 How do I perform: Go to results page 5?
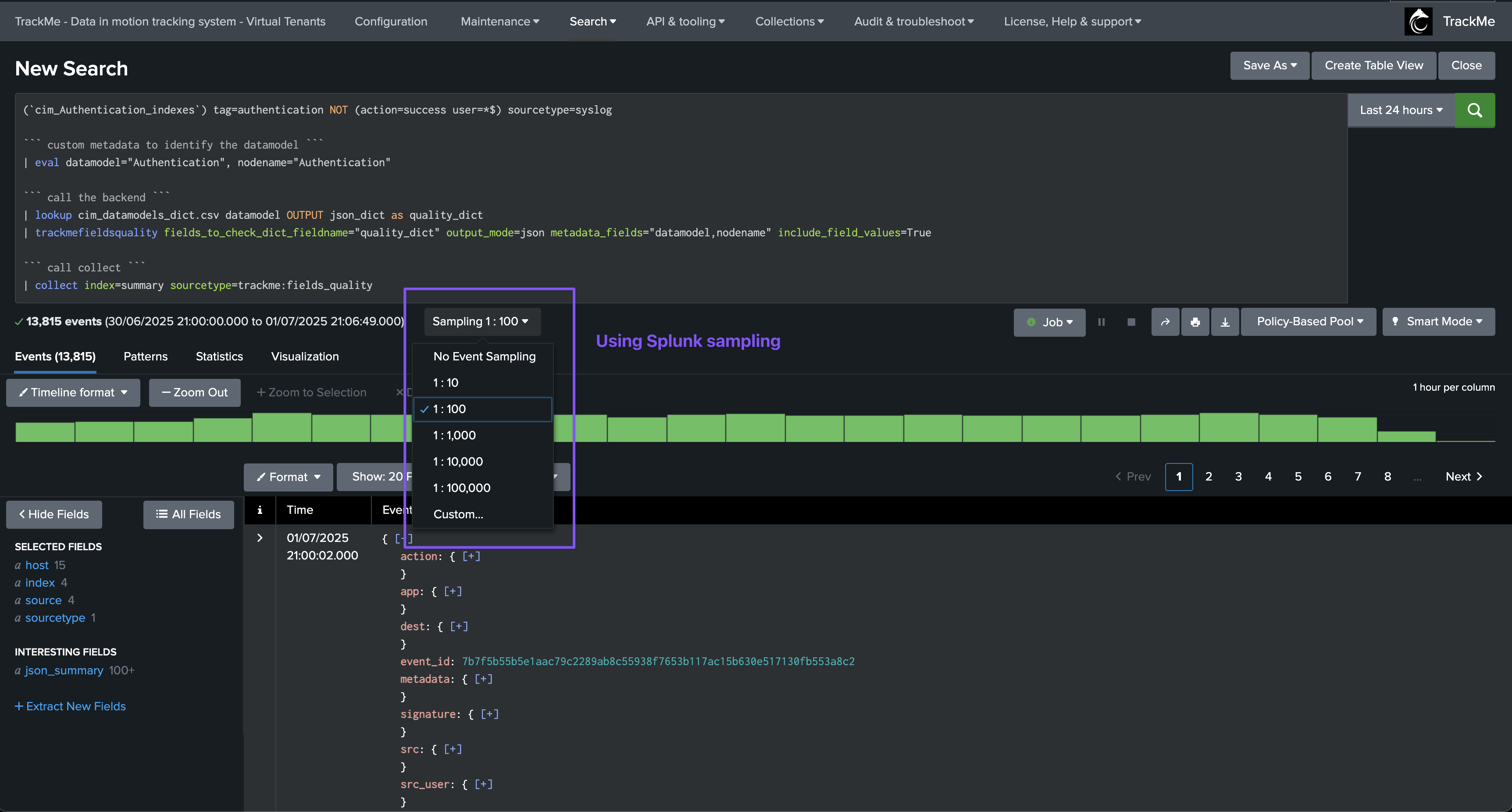point(1298,477)
